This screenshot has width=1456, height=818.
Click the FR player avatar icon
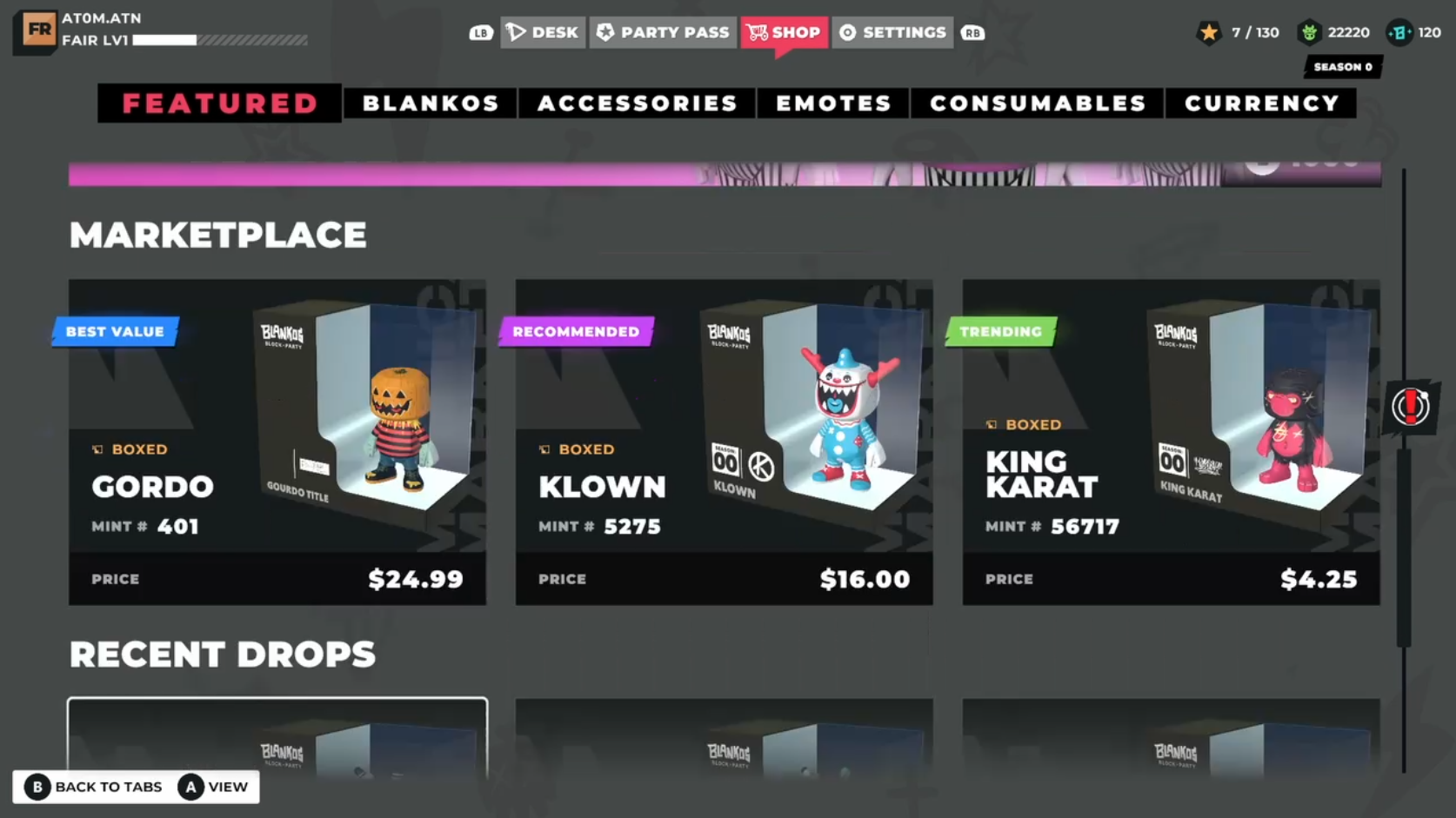click(x=36, y=31)
